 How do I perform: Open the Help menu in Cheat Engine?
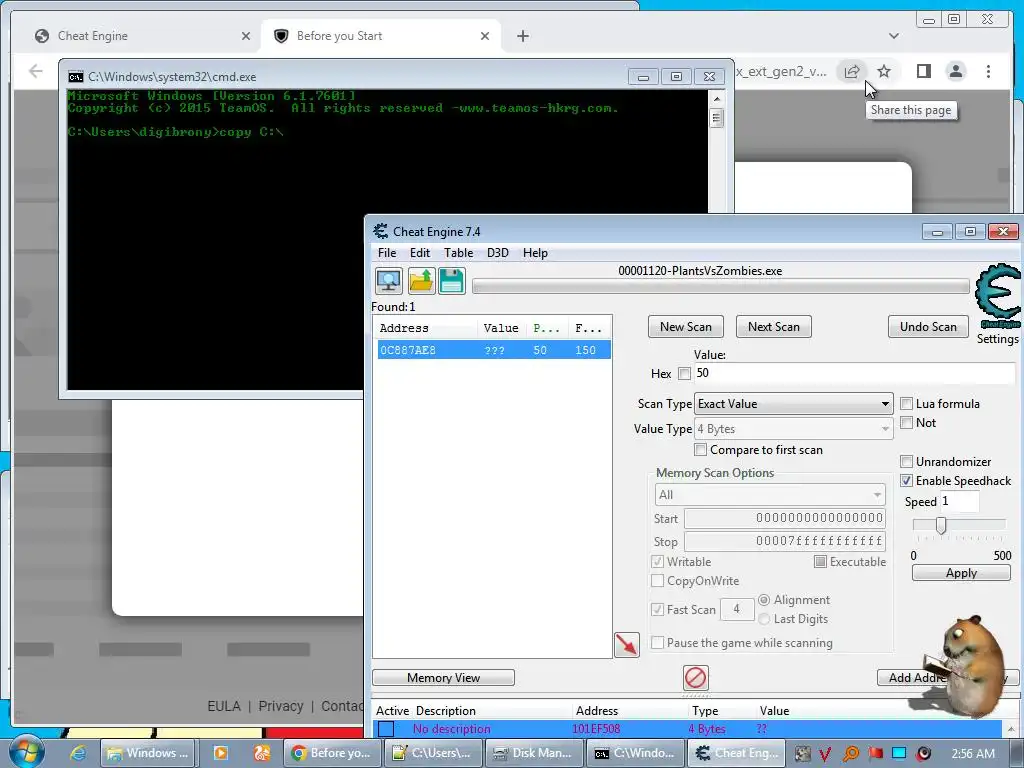(535, 253)
